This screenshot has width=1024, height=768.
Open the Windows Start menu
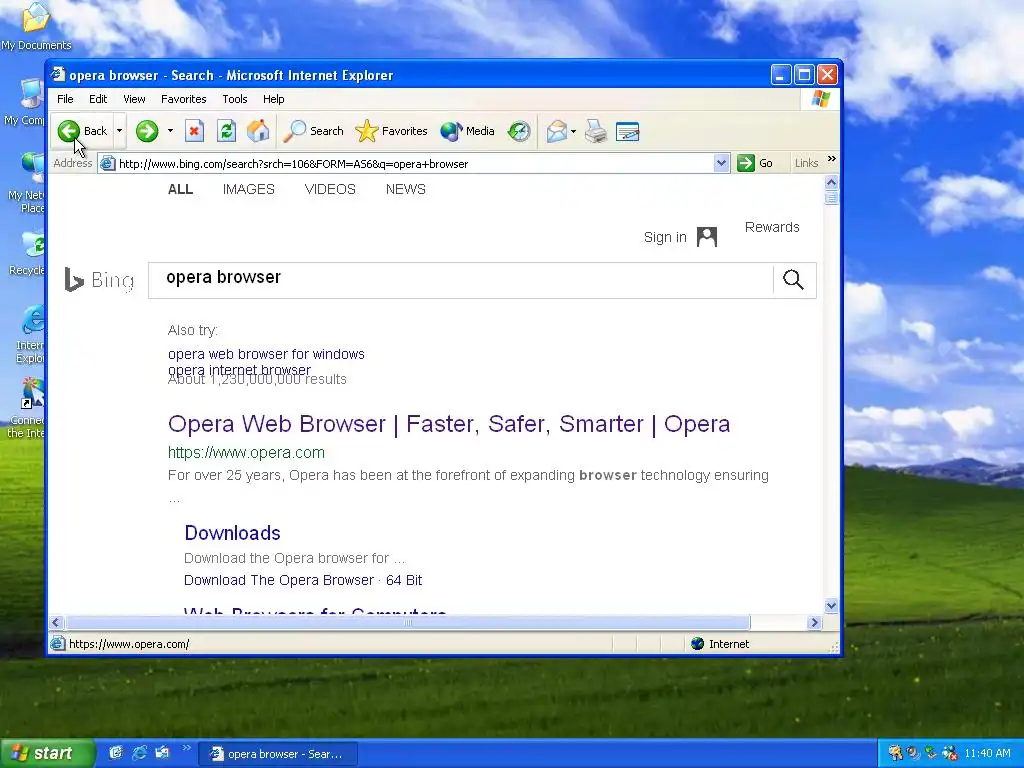[47, 753]
